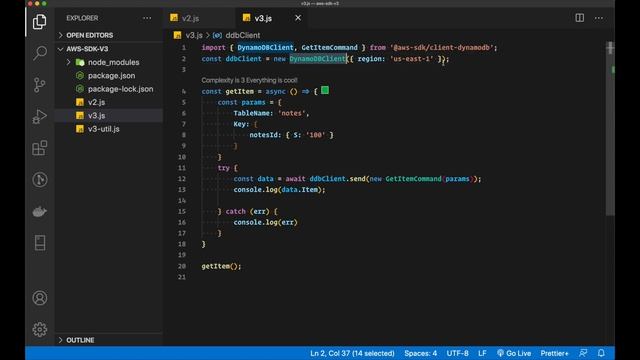Click the editor vertical scrollbar
This screenshot has width=640, height=360.
[x=610, y=129]
